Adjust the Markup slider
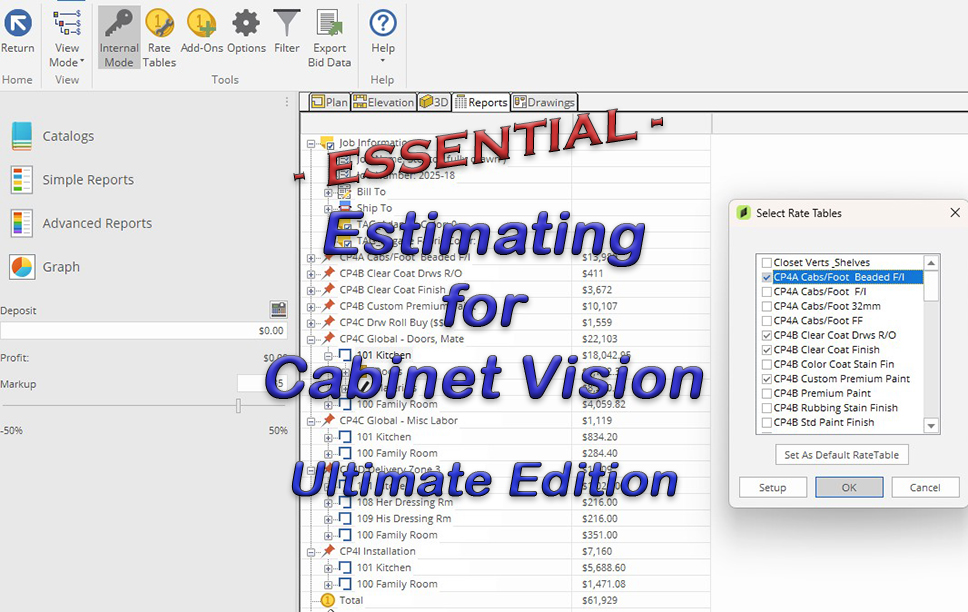 240,406
